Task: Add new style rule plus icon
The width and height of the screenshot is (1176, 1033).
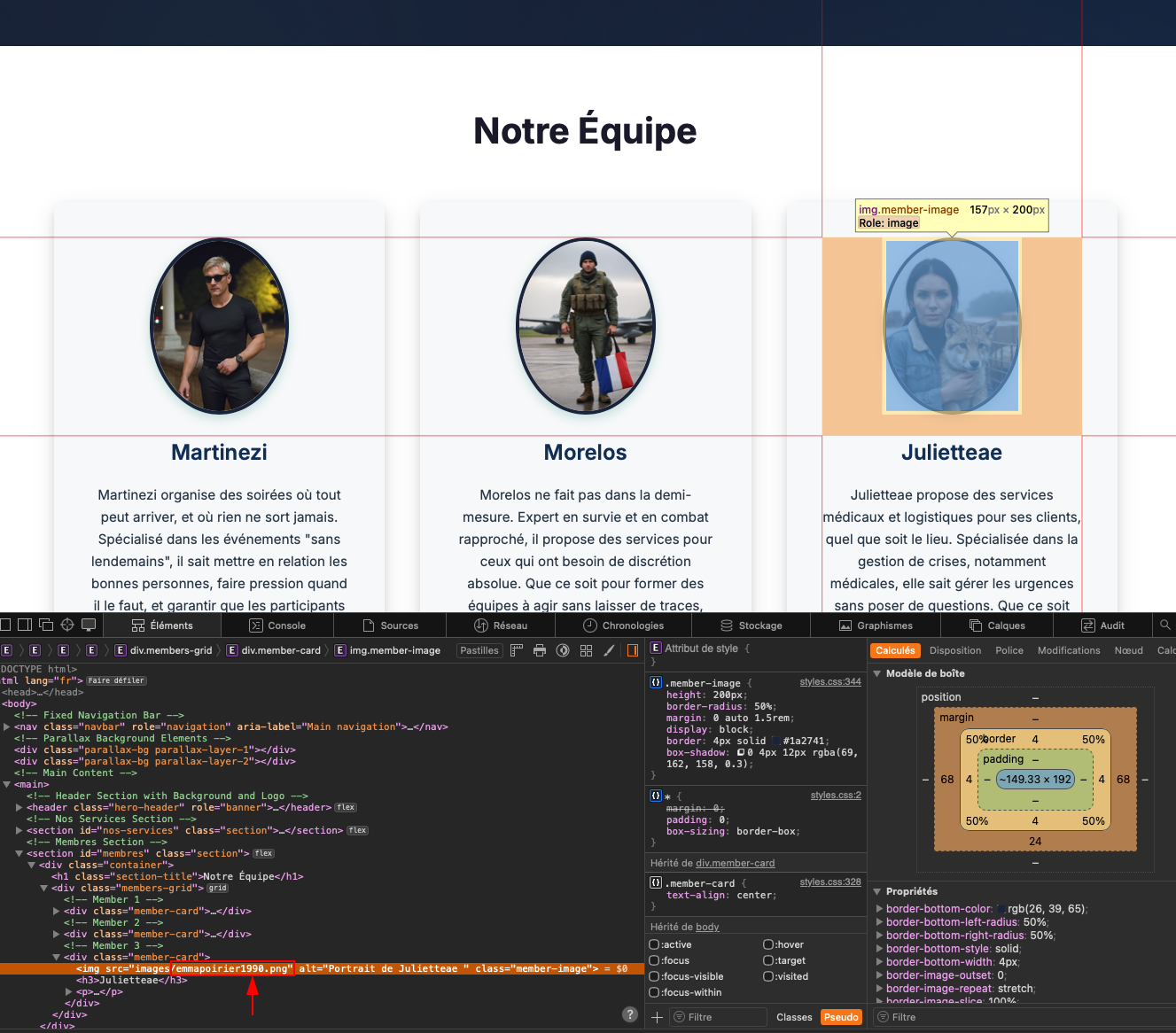Action: click(657, 1017)
